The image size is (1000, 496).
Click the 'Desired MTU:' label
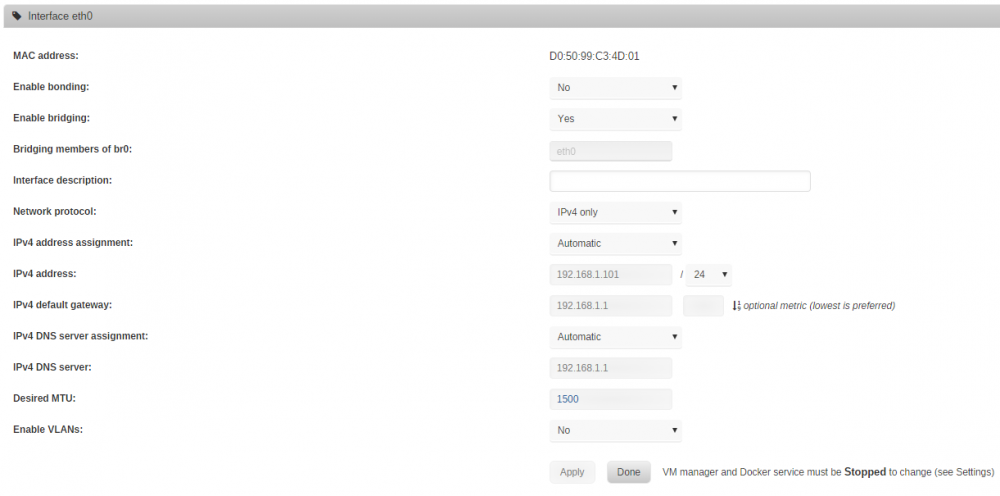tap(44, 398)
